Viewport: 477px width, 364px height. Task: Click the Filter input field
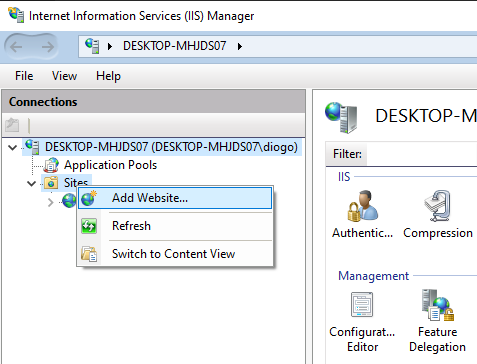coord(422,154)
